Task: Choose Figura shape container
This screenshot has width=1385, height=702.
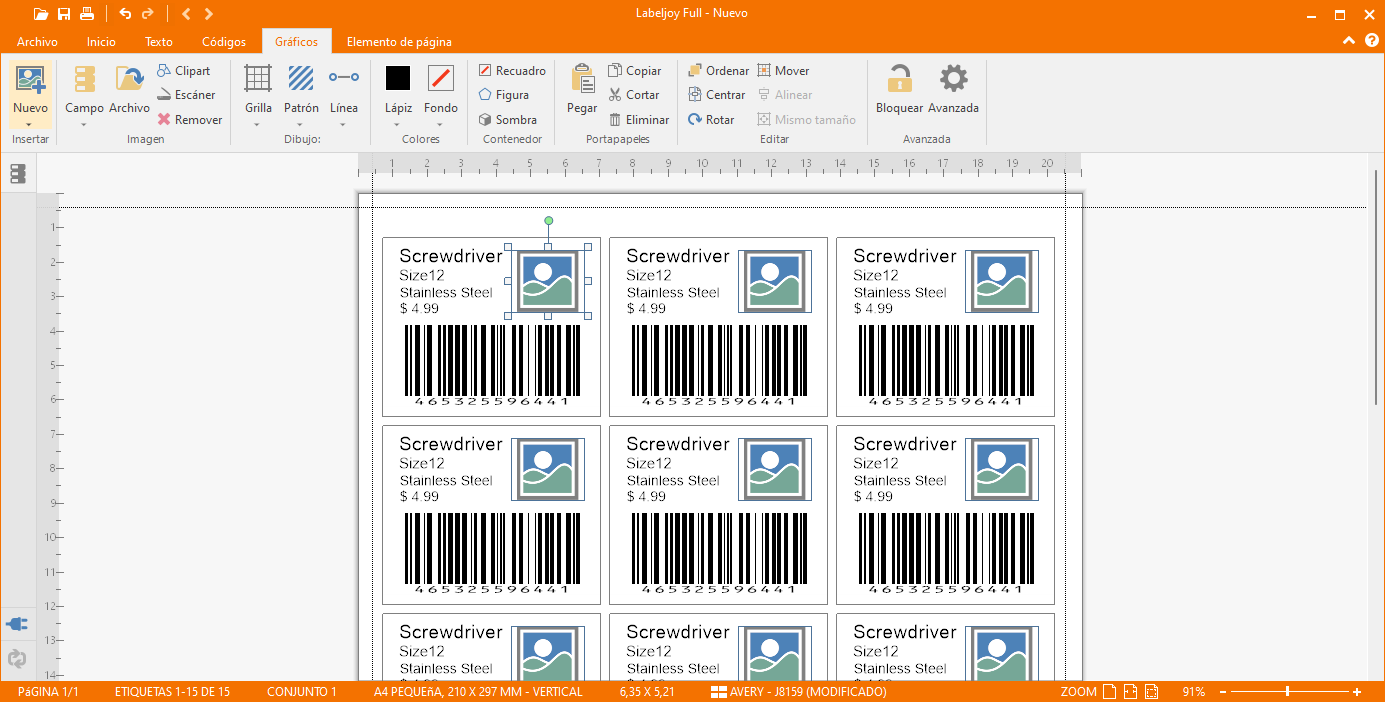Action: [x=504, y=95]
